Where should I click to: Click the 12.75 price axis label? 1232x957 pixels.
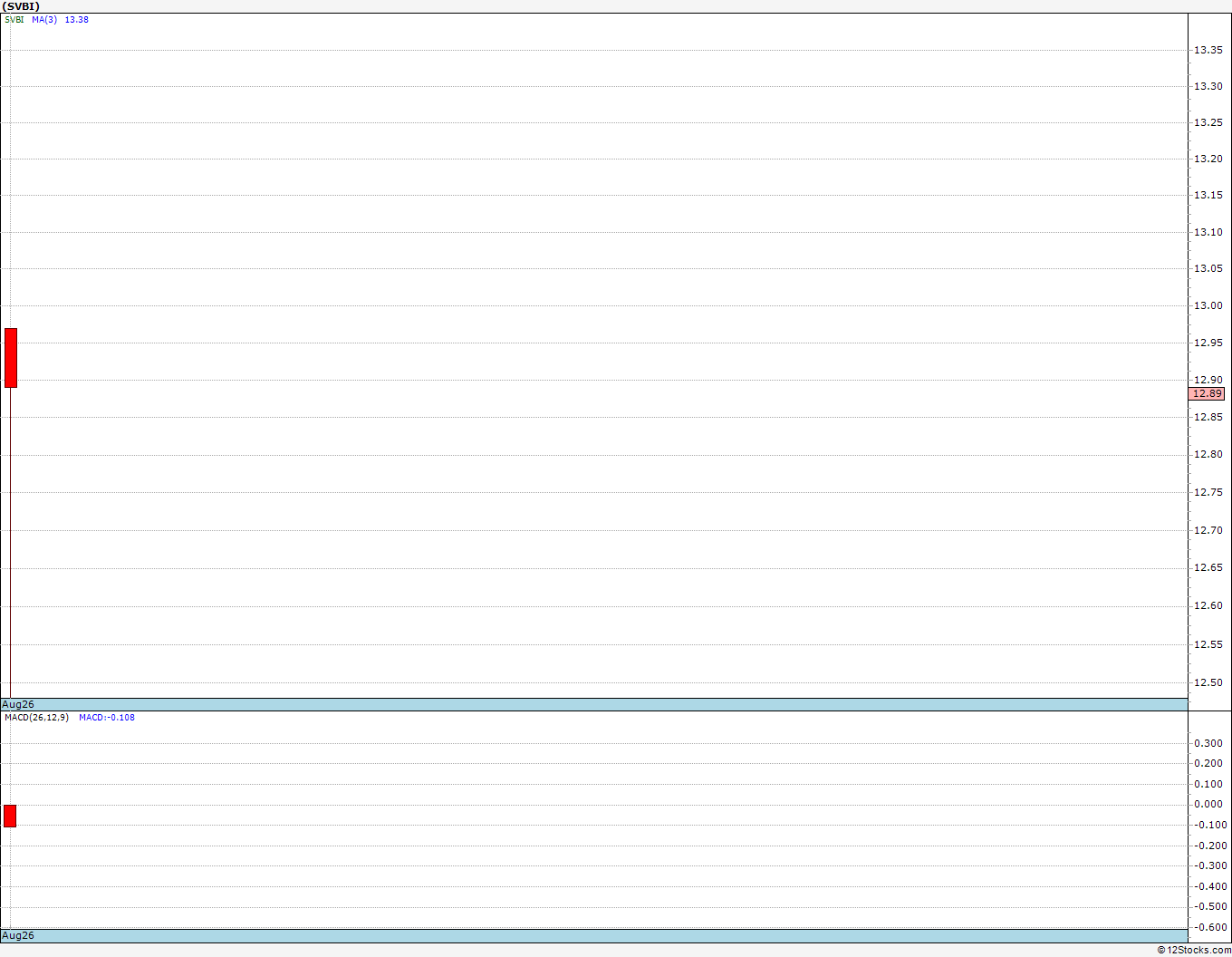pos(1208,492)
